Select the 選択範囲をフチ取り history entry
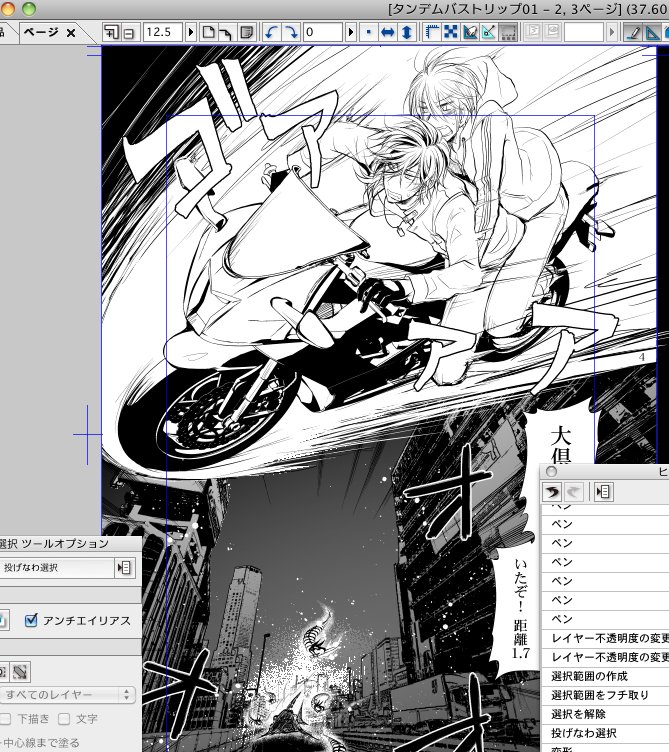Viewport: 669px width, 752px height. coord(605,695)
